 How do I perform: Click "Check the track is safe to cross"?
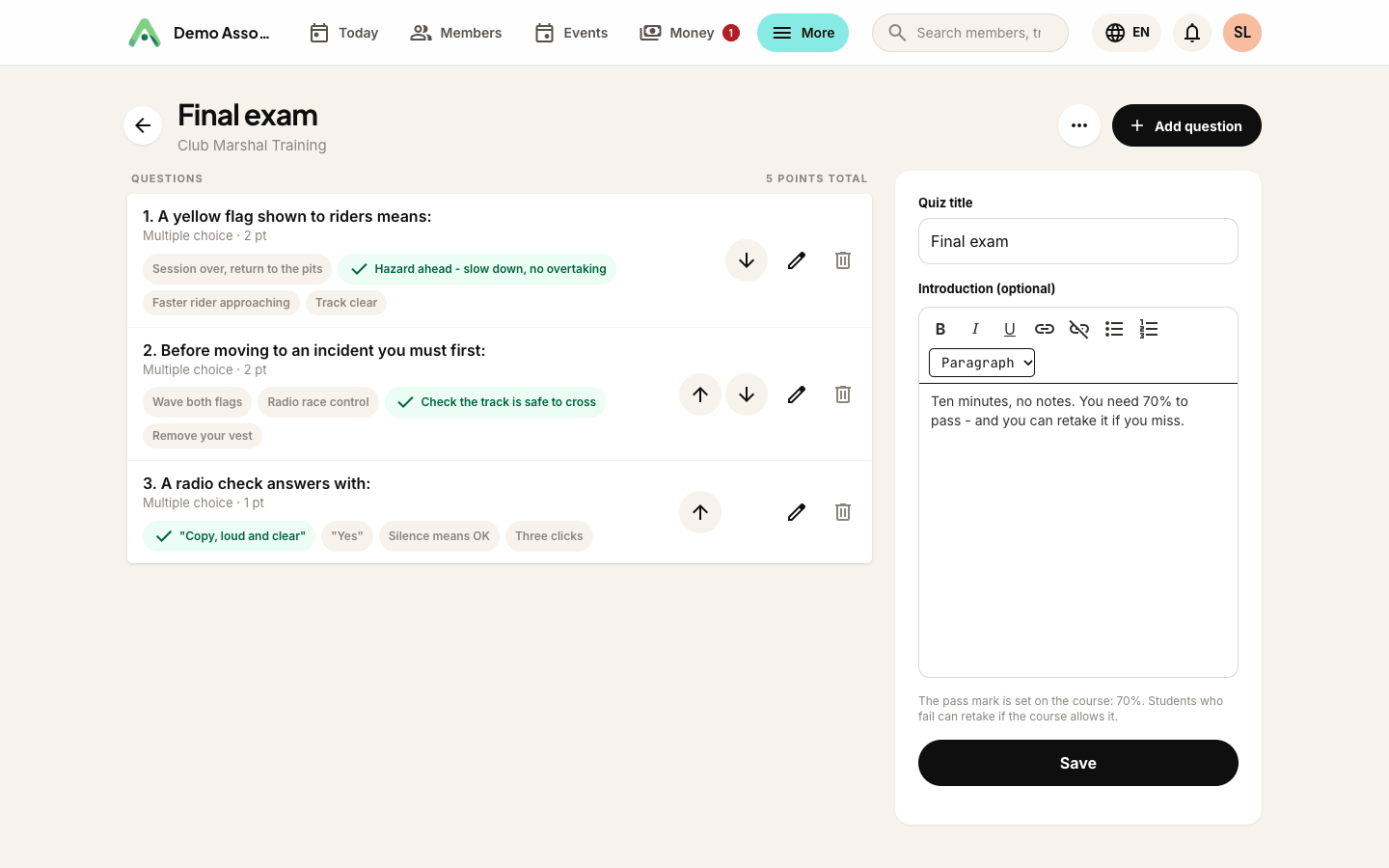(496, 402)
